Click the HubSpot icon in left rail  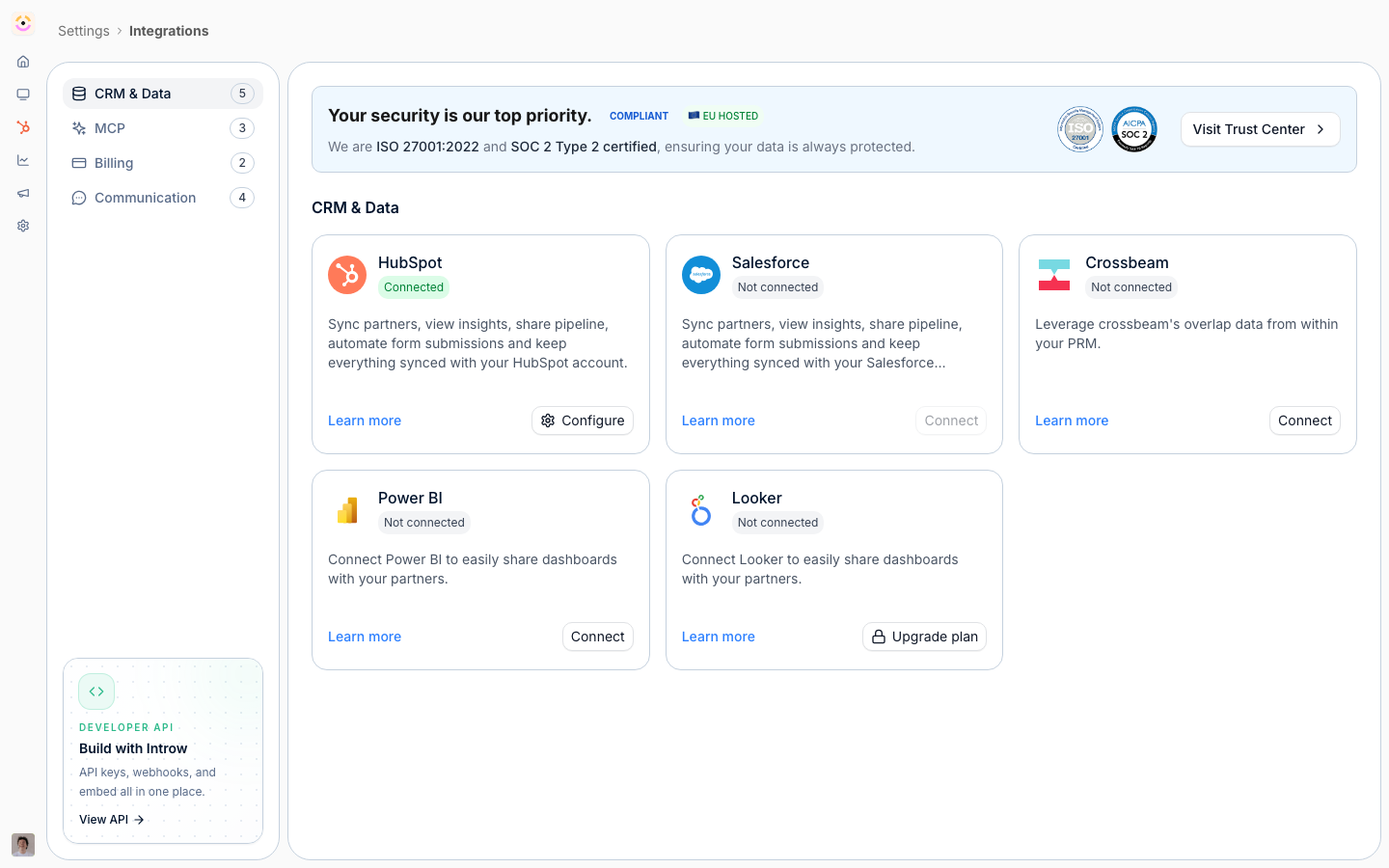point(23,127)
